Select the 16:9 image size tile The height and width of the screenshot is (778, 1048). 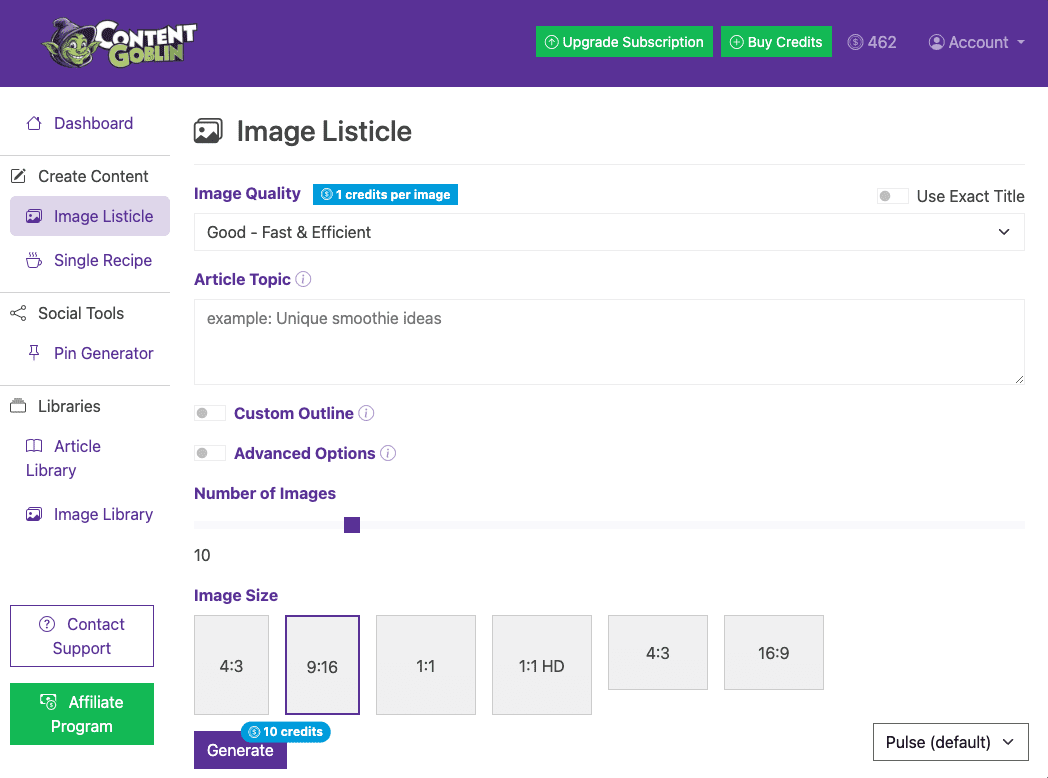[773, 653]
